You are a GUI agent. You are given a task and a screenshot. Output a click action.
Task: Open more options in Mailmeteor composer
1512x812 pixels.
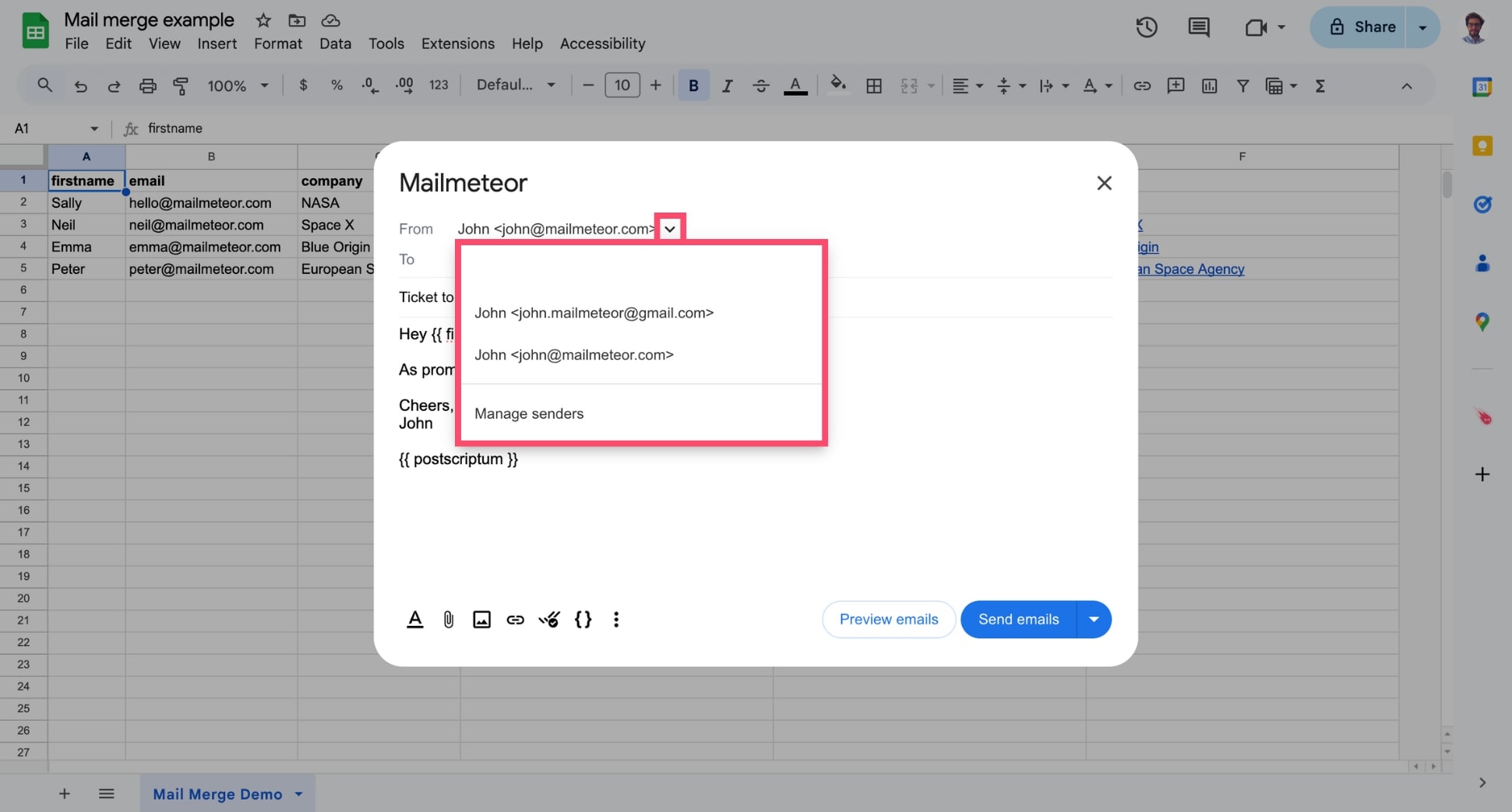pyautogui.click(x=616, y=620)
